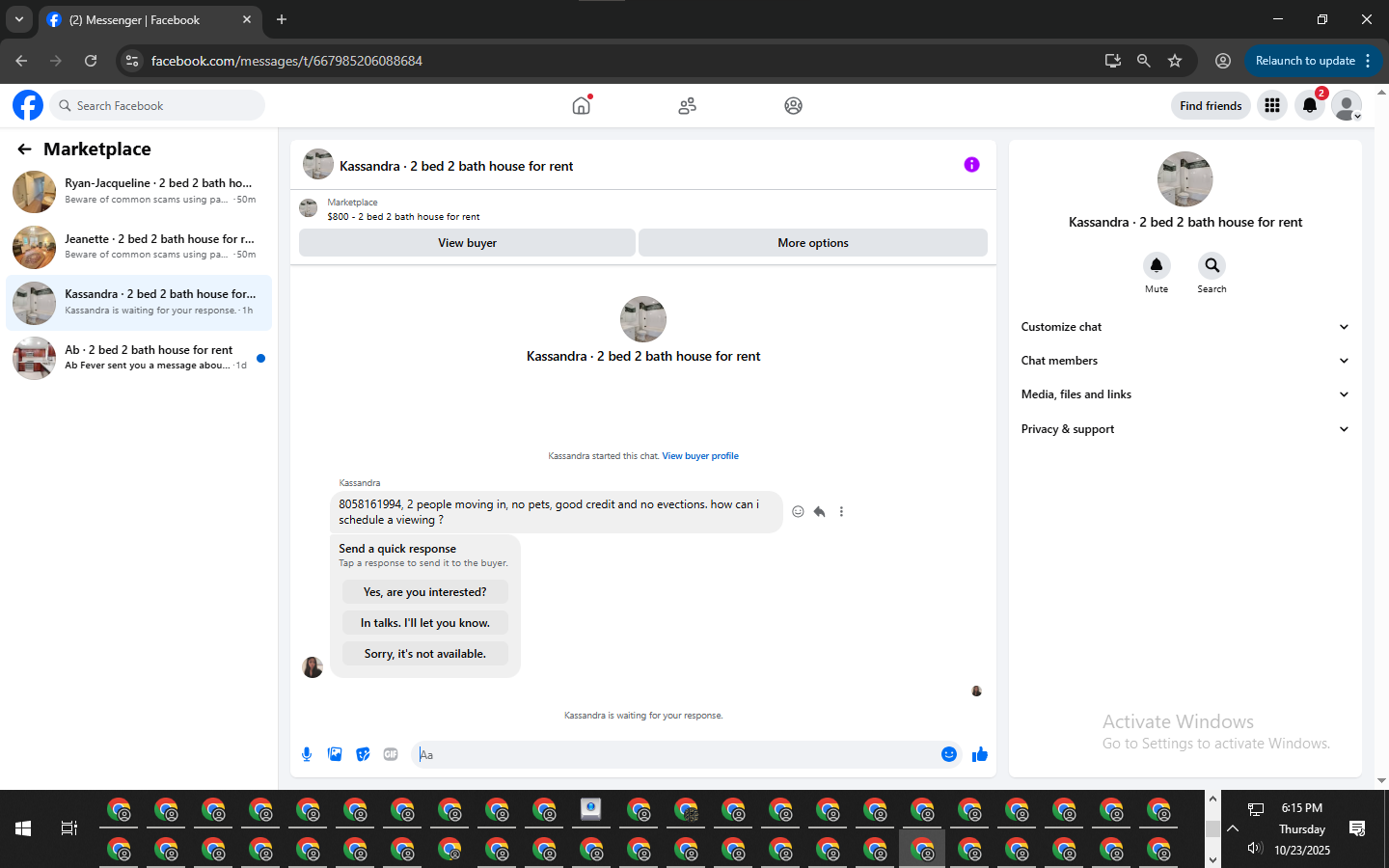Open browser zoom magnifier icon in address bar
This screenshot has width=1389, height=868.
[1144, 61]
